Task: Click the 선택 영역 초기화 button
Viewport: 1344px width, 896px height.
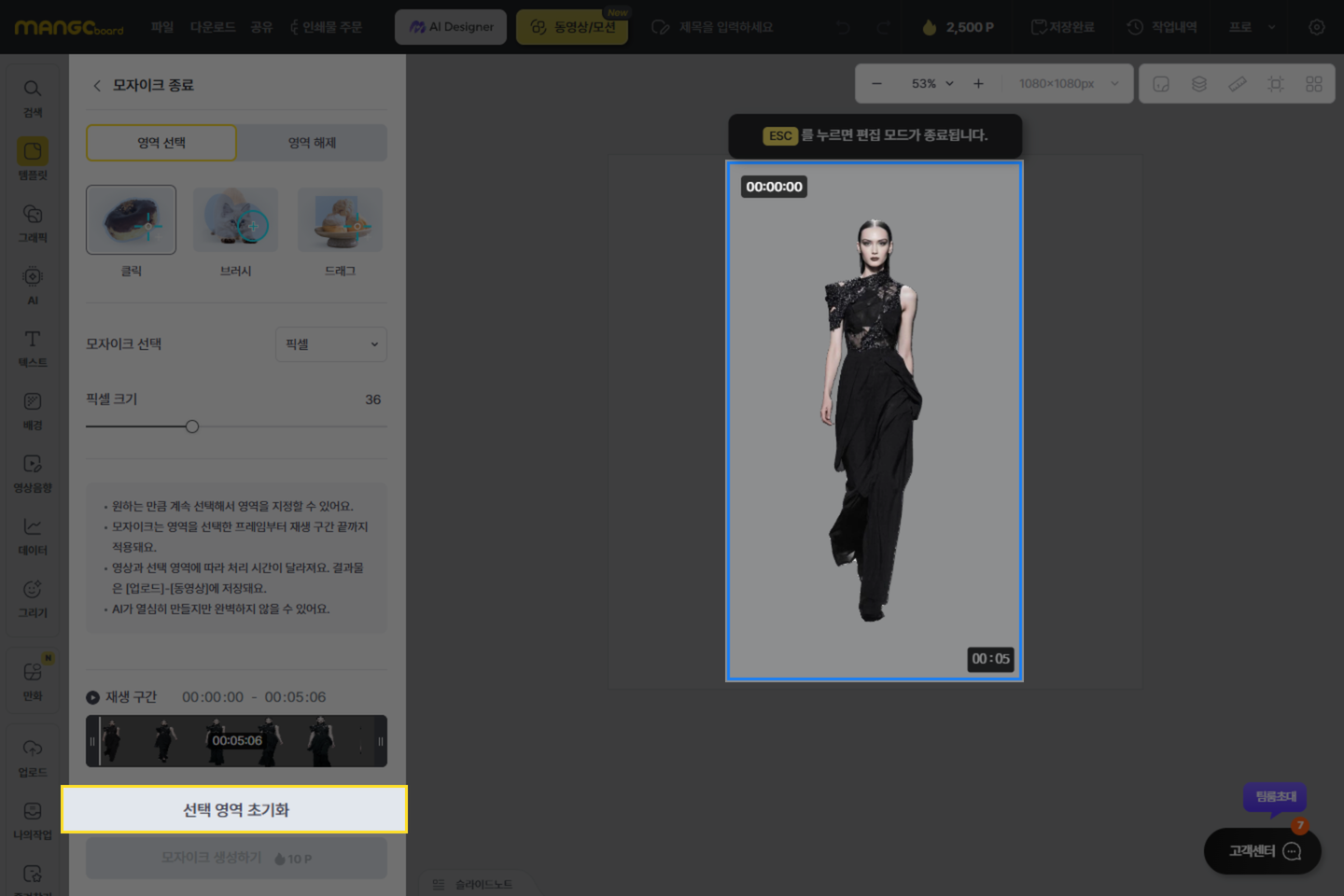Action: (x=235, y=809)
